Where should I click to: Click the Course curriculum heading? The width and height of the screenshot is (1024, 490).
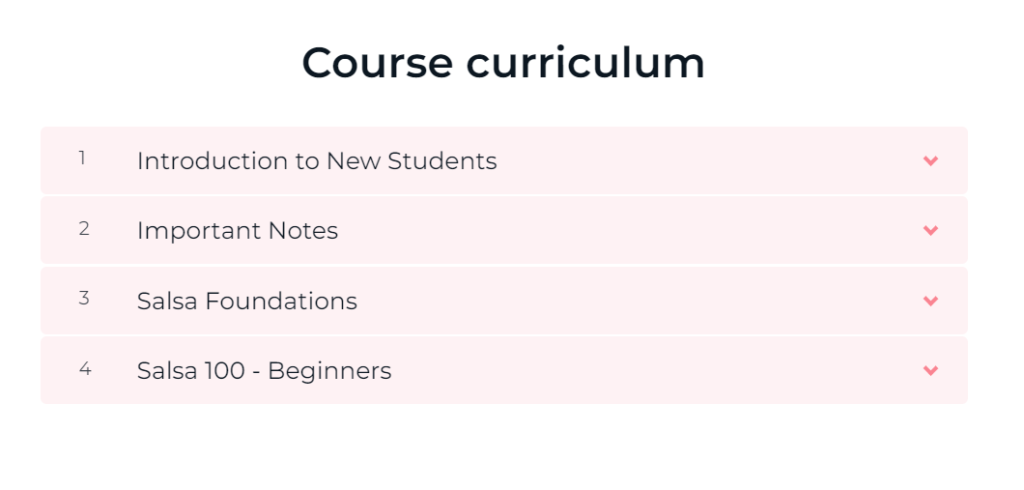(x=503, y=63)
